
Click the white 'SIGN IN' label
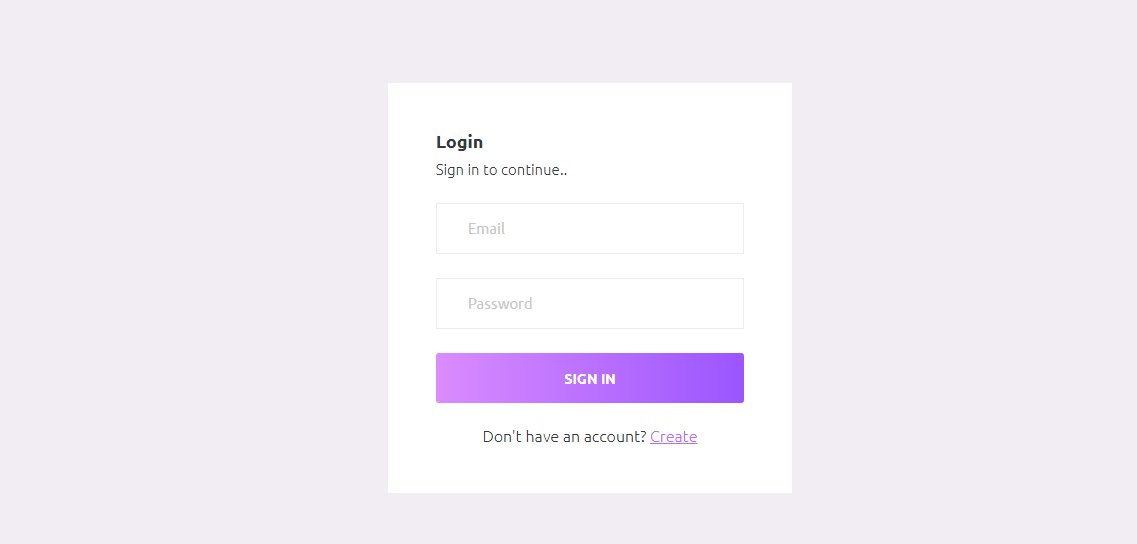coord(589,379)
